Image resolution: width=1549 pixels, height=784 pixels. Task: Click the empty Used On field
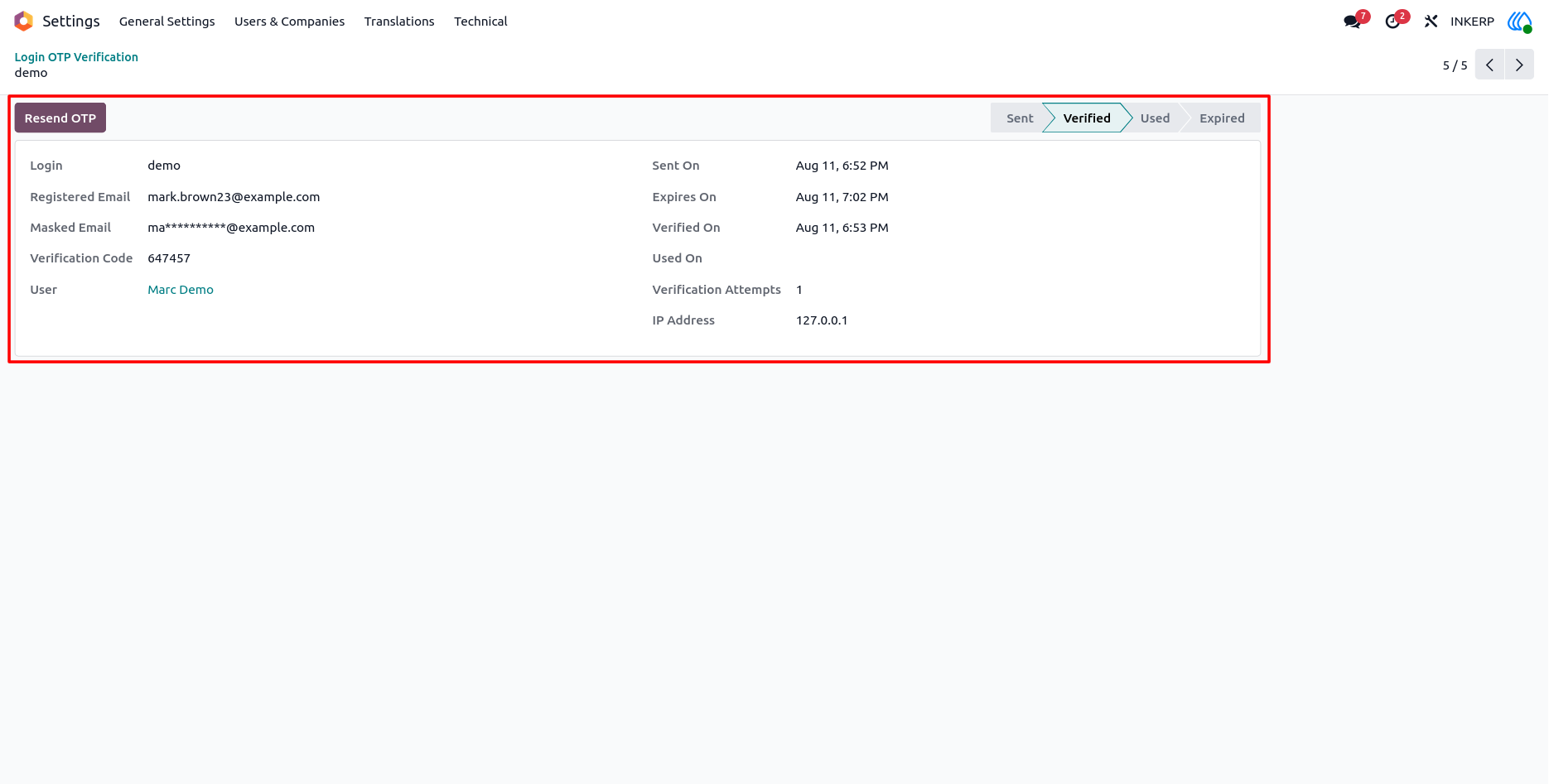(1019, 258)
